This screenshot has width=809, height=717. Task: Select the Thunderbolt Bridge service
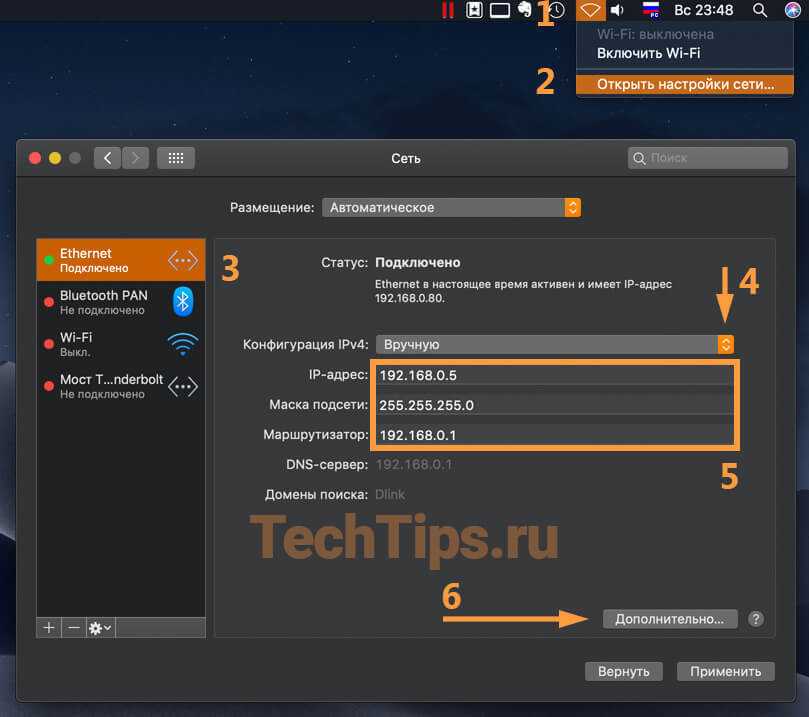(121, 386)
